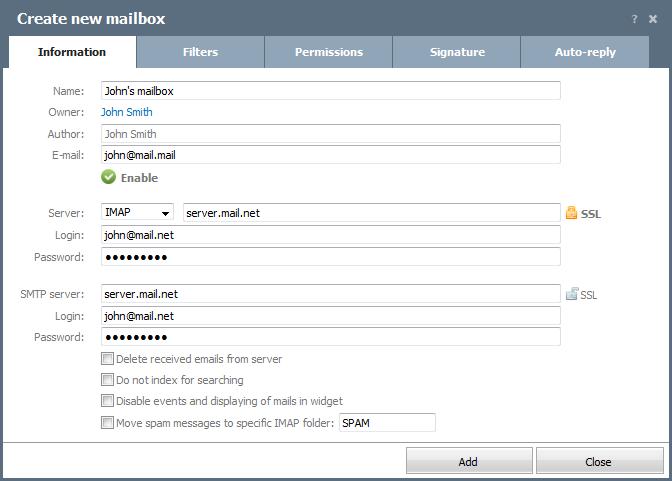This screenshot has height=481, width=672.
Task: Toggle Move spam messages to IMAP folder
Action: 108,423
